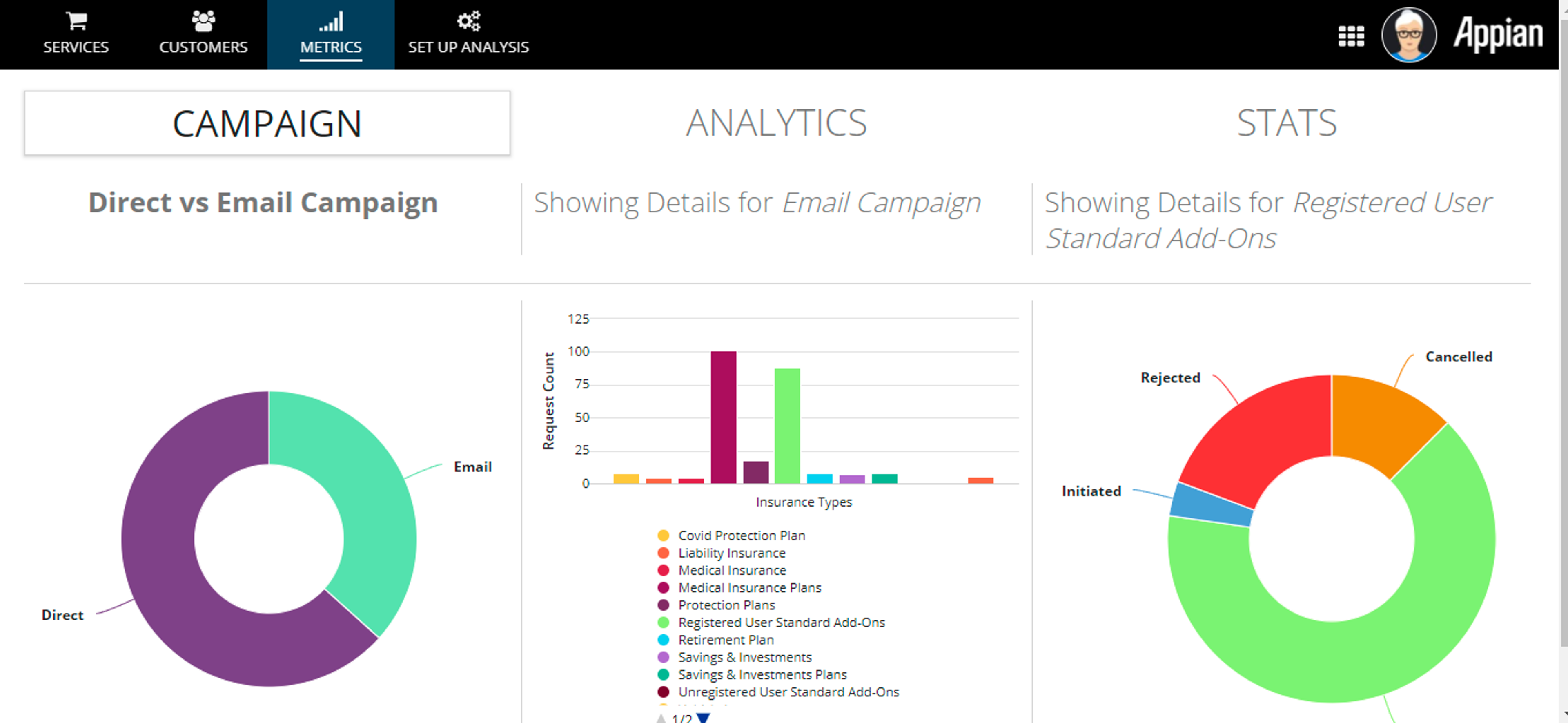The height and width of the screenshot is (723, 1568).
Task: Open the apps grid navigation menu
Action: [1351, 36]
